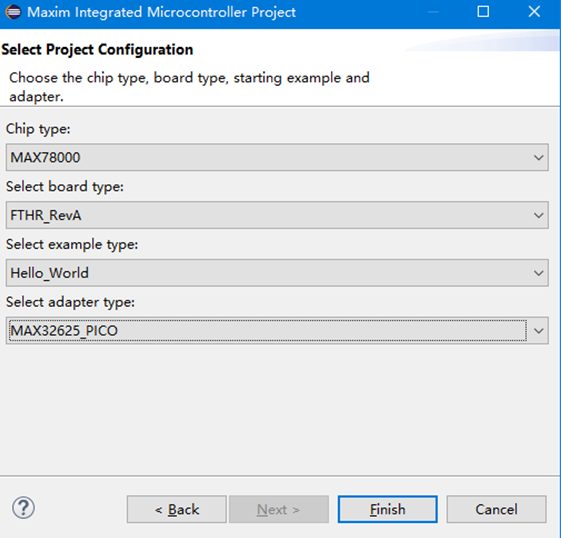Open the Chip type dropdown showing MAX78000
This screenshot has width=561, height=538.
[x=277, y=157]
